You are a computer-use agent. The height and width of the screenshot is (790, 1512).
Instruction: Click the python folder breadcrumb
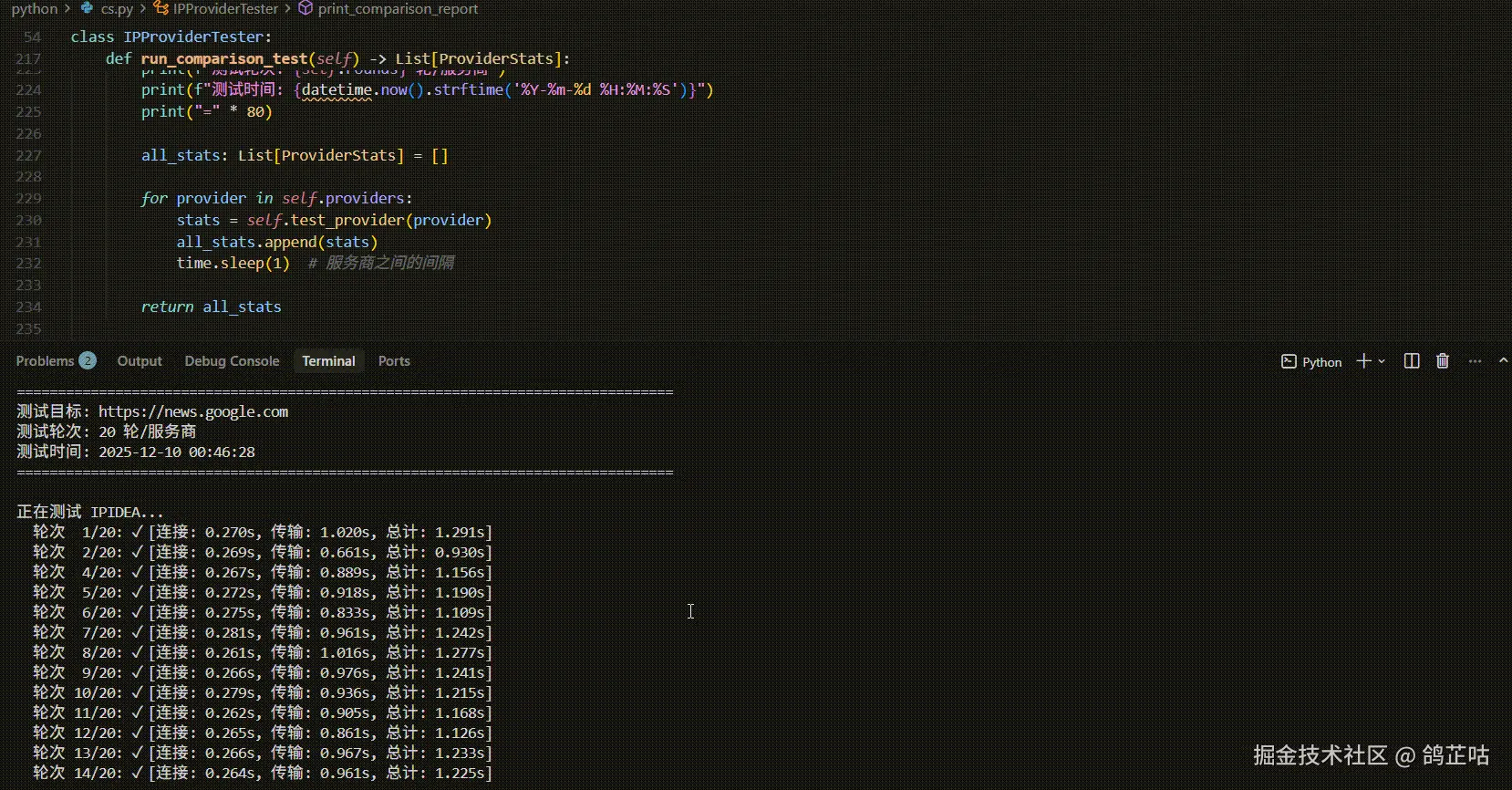click(x=35, y=9)
